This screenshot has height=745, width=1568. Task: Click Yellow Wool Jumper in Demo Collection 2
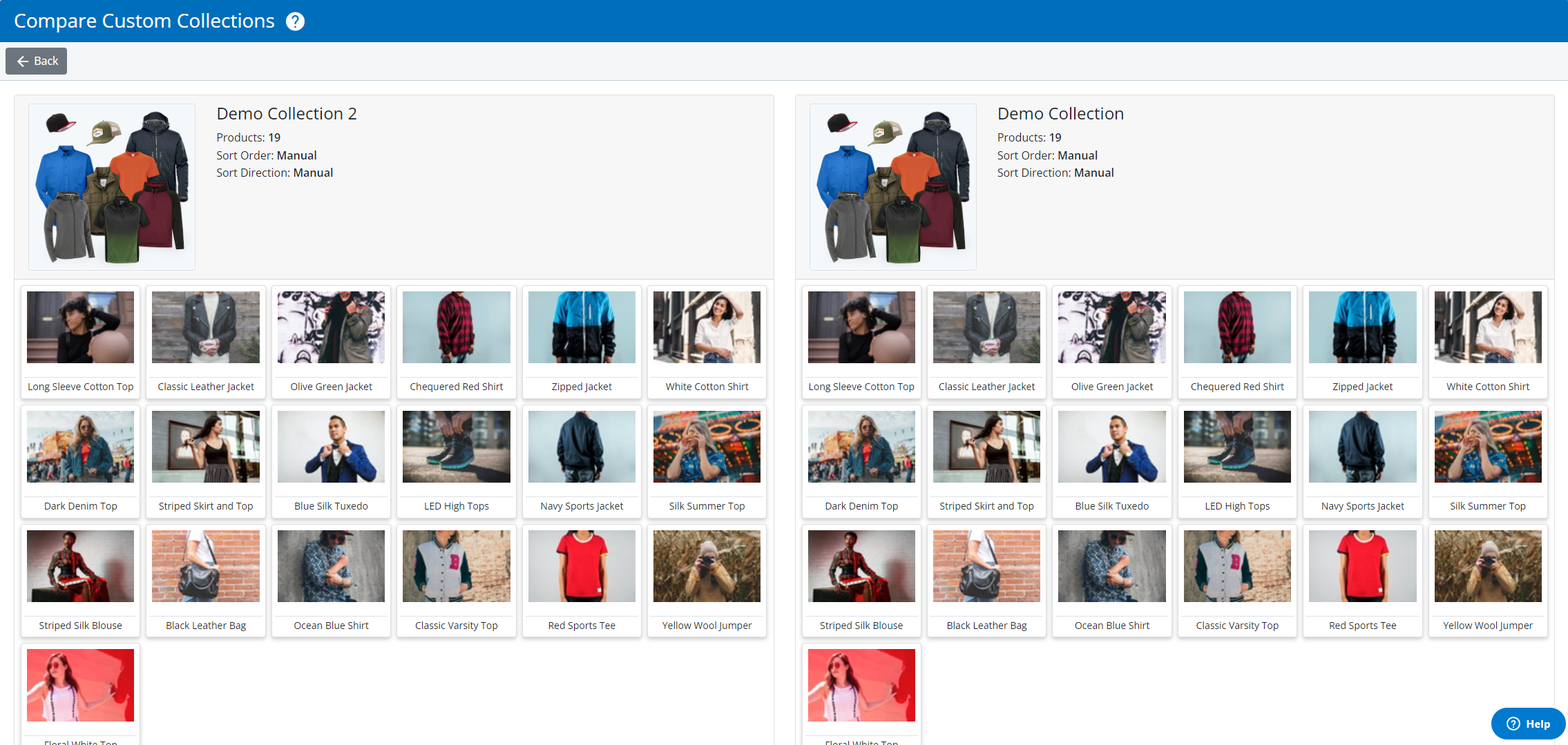[707, 581]
